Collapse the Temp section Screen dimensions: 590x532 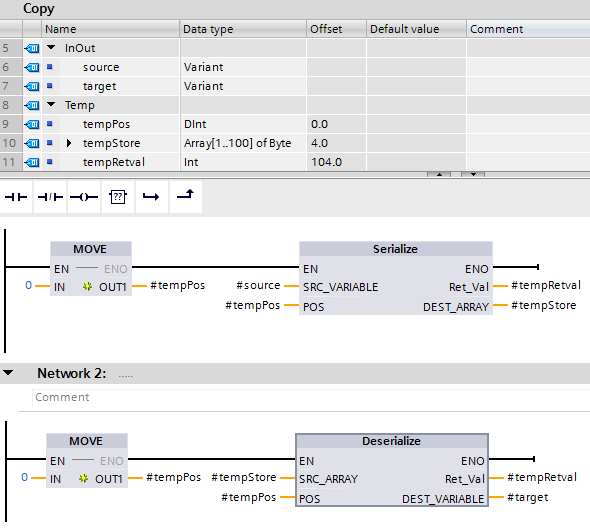click(51, 104)
